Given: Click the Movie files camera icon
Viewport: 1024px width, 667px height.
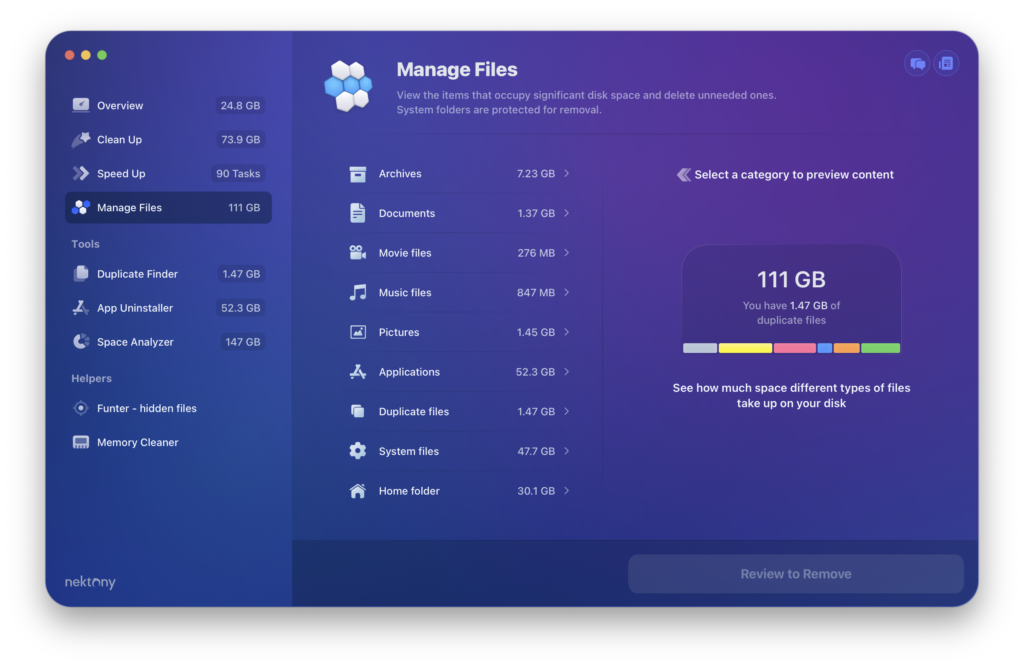Looking at the screenshot, I should point(357,253).
